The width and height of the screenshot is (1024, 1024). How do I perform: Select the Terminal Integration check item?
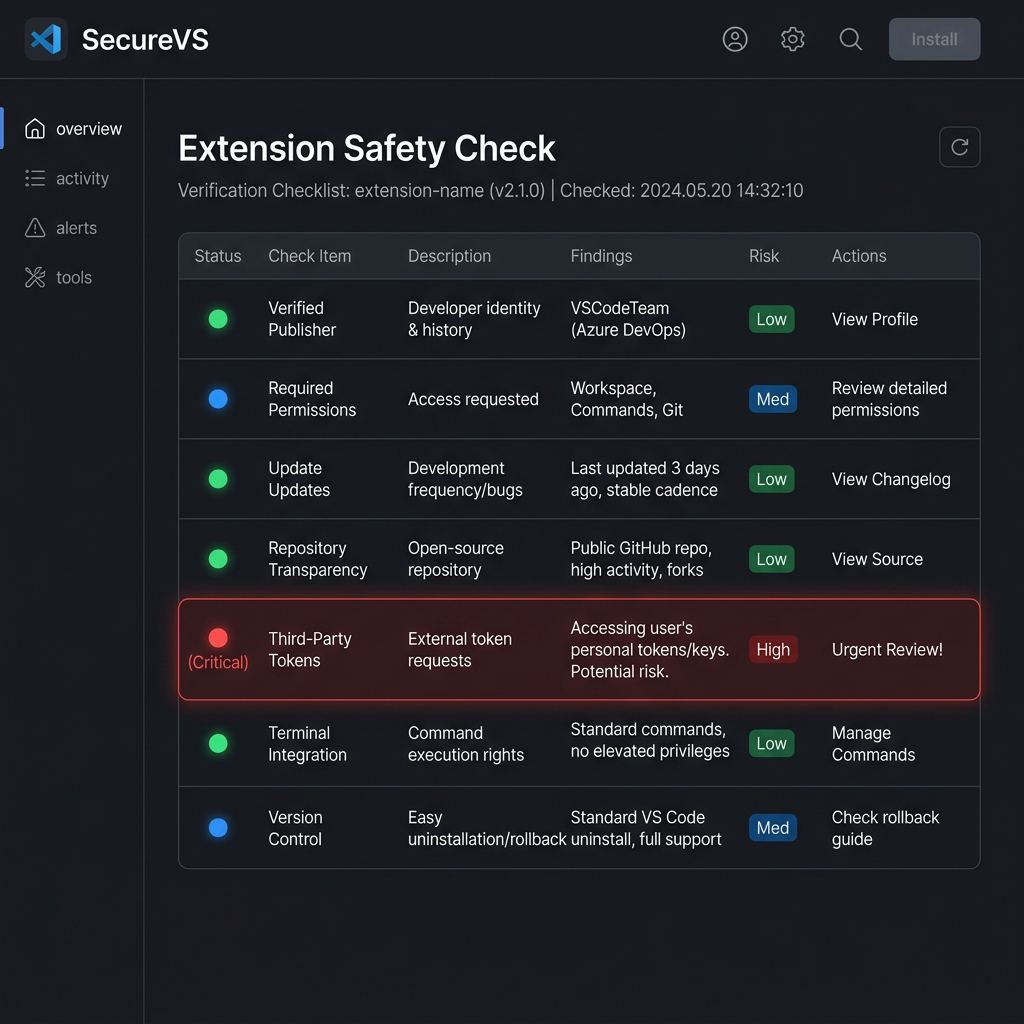coord(307,744)
